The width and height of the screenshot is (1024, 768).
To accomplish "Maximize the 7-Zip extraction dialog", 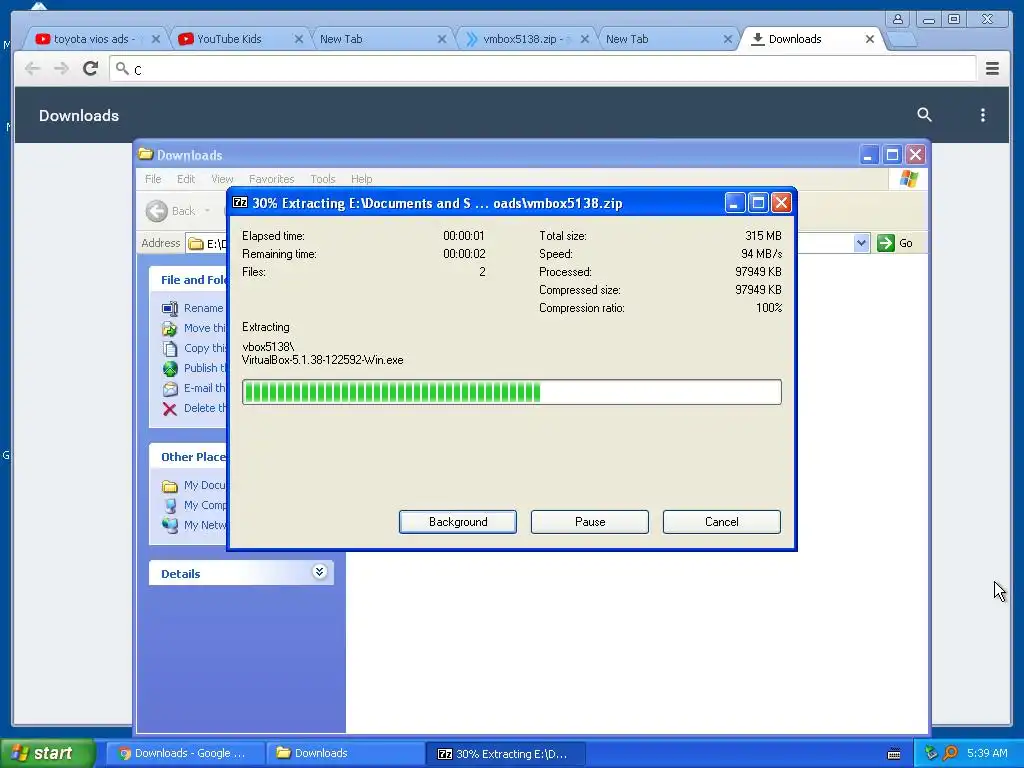I will point(758,203).
